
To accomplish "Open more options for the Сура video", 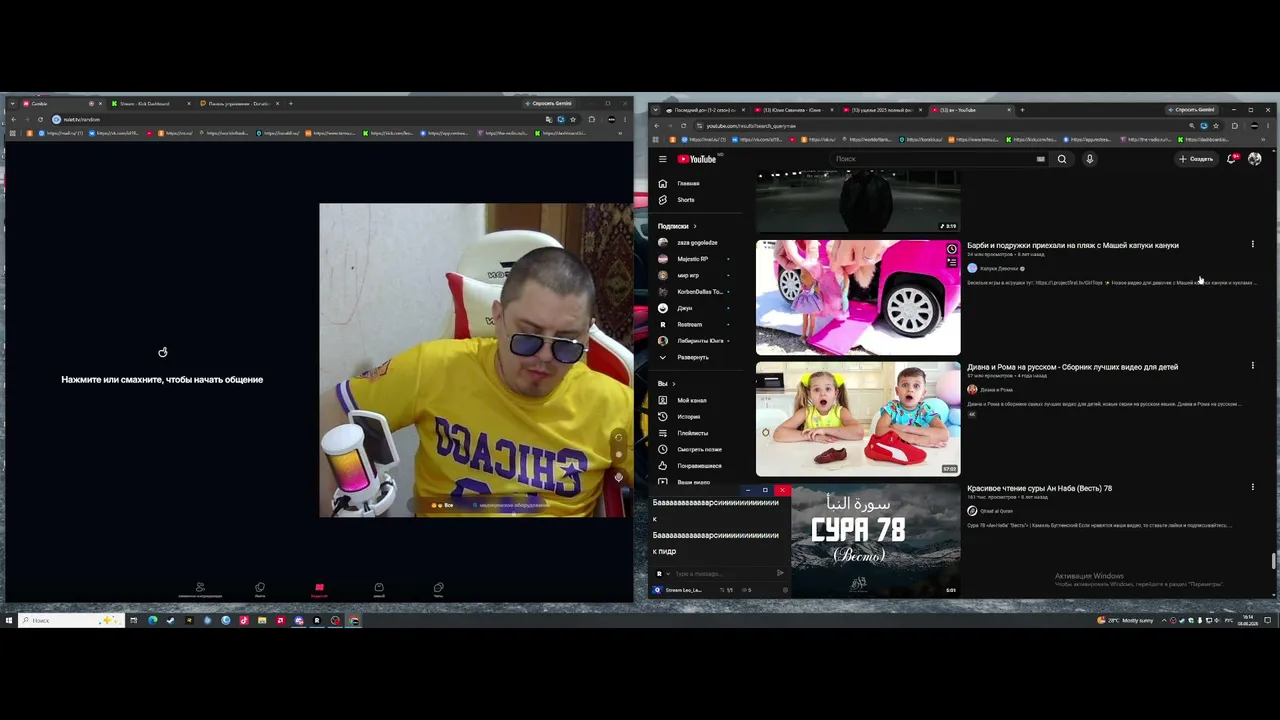I will click(x=1252, y=487).
